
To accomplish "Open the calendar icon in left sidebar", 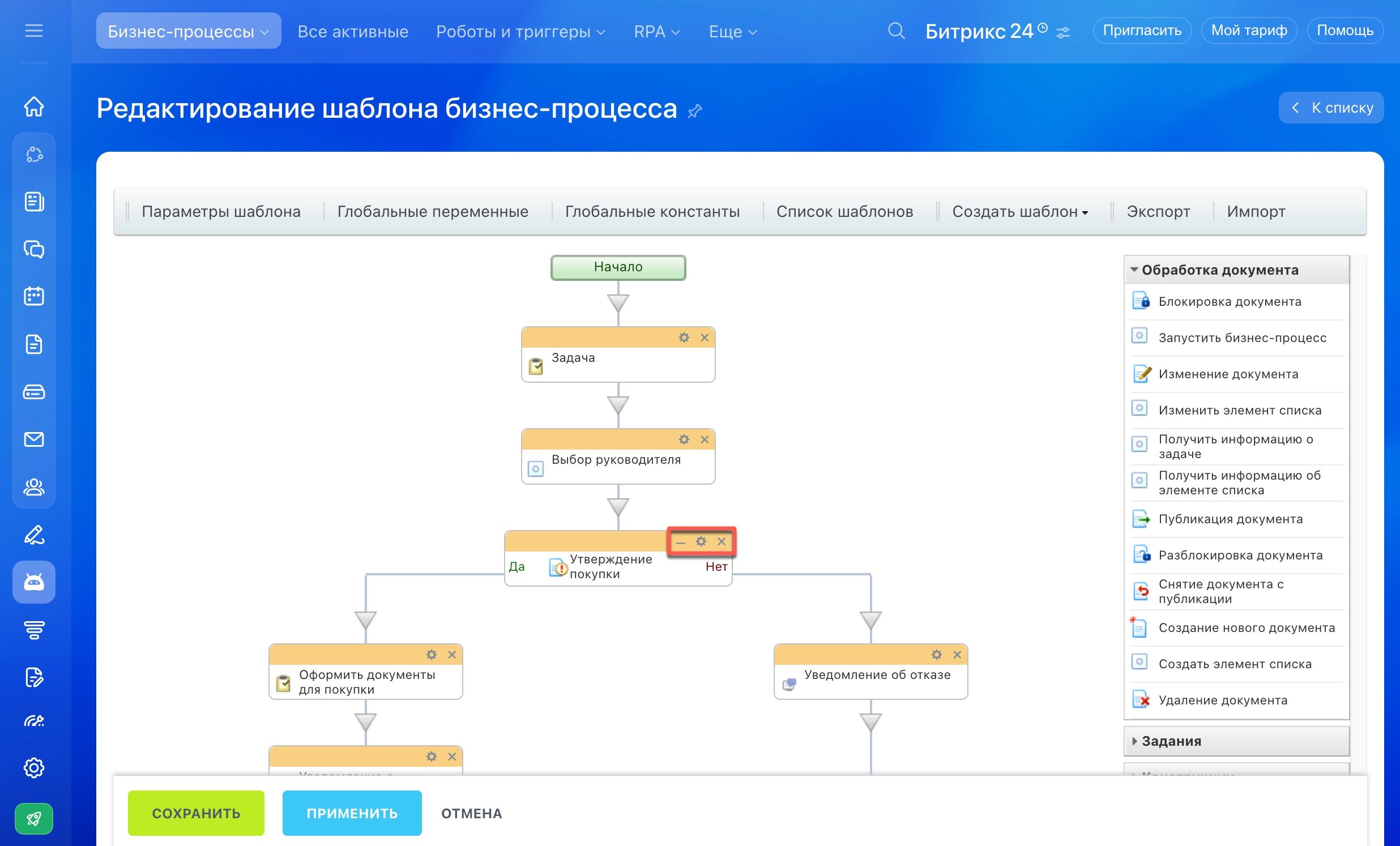I will tap(34, 296).
